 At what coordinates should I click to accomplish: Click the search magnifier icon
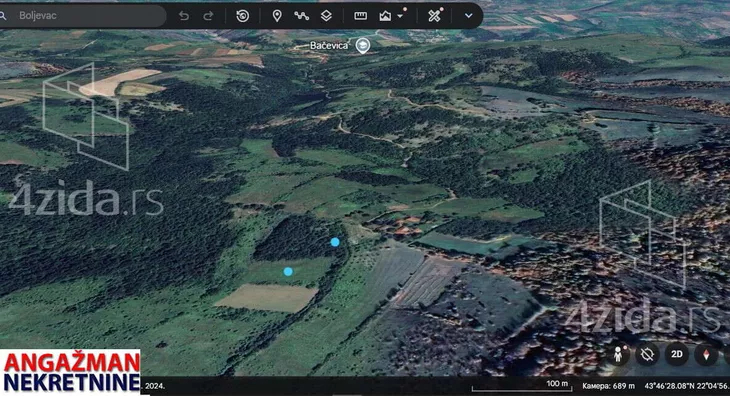pos(3,16)
